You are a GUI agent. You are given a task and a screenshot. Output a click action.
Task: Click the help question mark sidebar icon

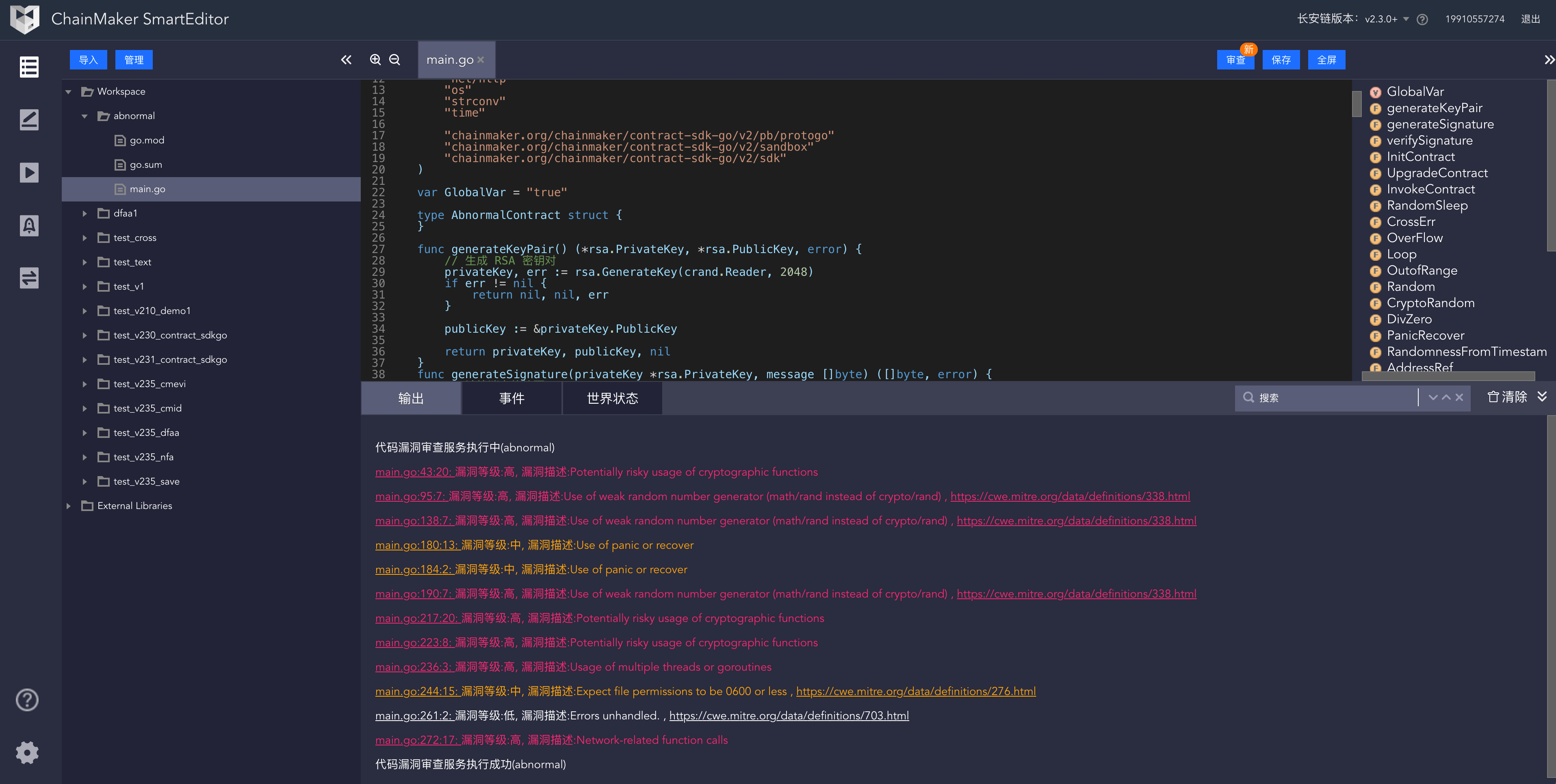pyautogui.click(x=27, y=700)
